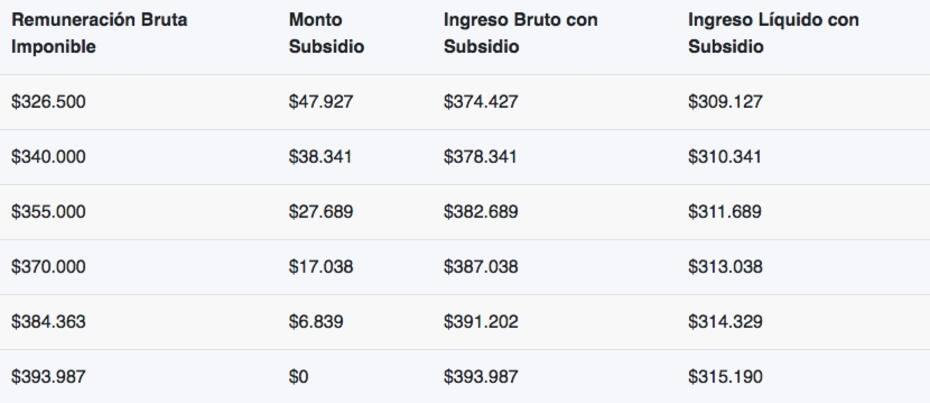The width and height of the screenshot is (930, 403).
Task: Select the $6.839 subsidy amount
Action: click(316, 322)
